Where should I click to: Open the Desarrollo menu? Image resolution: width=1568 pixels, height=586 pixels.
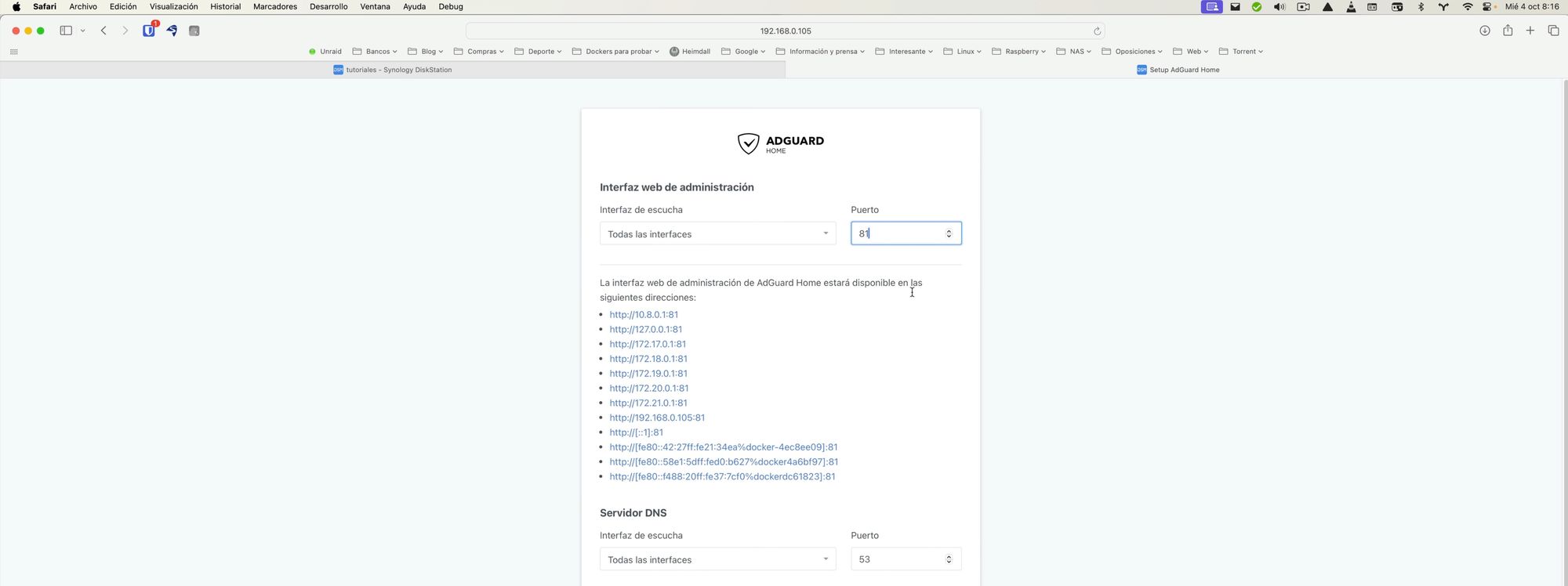[x=328, y=6]
